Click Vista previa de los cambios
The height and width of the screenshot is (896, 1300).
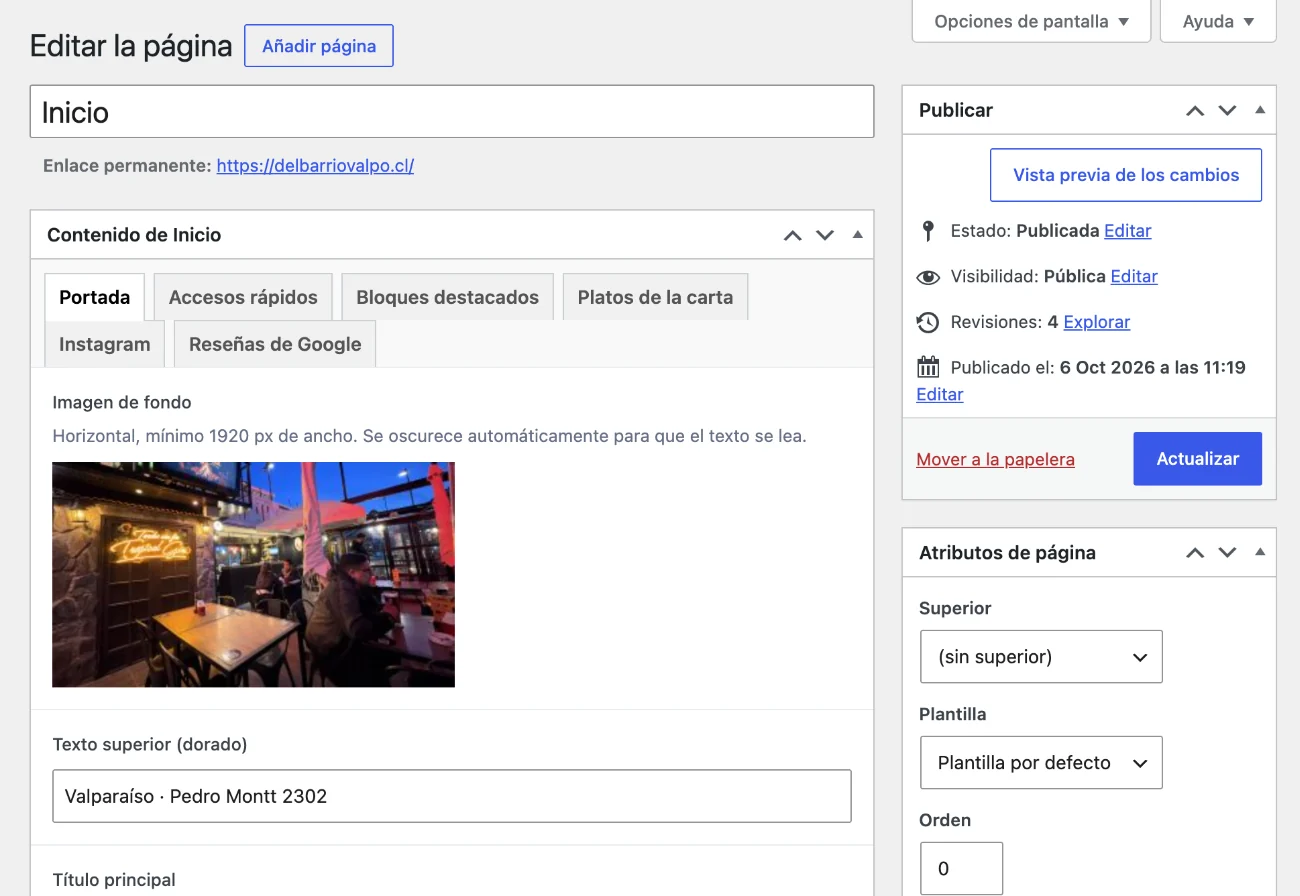click(x=1126, y=175)
